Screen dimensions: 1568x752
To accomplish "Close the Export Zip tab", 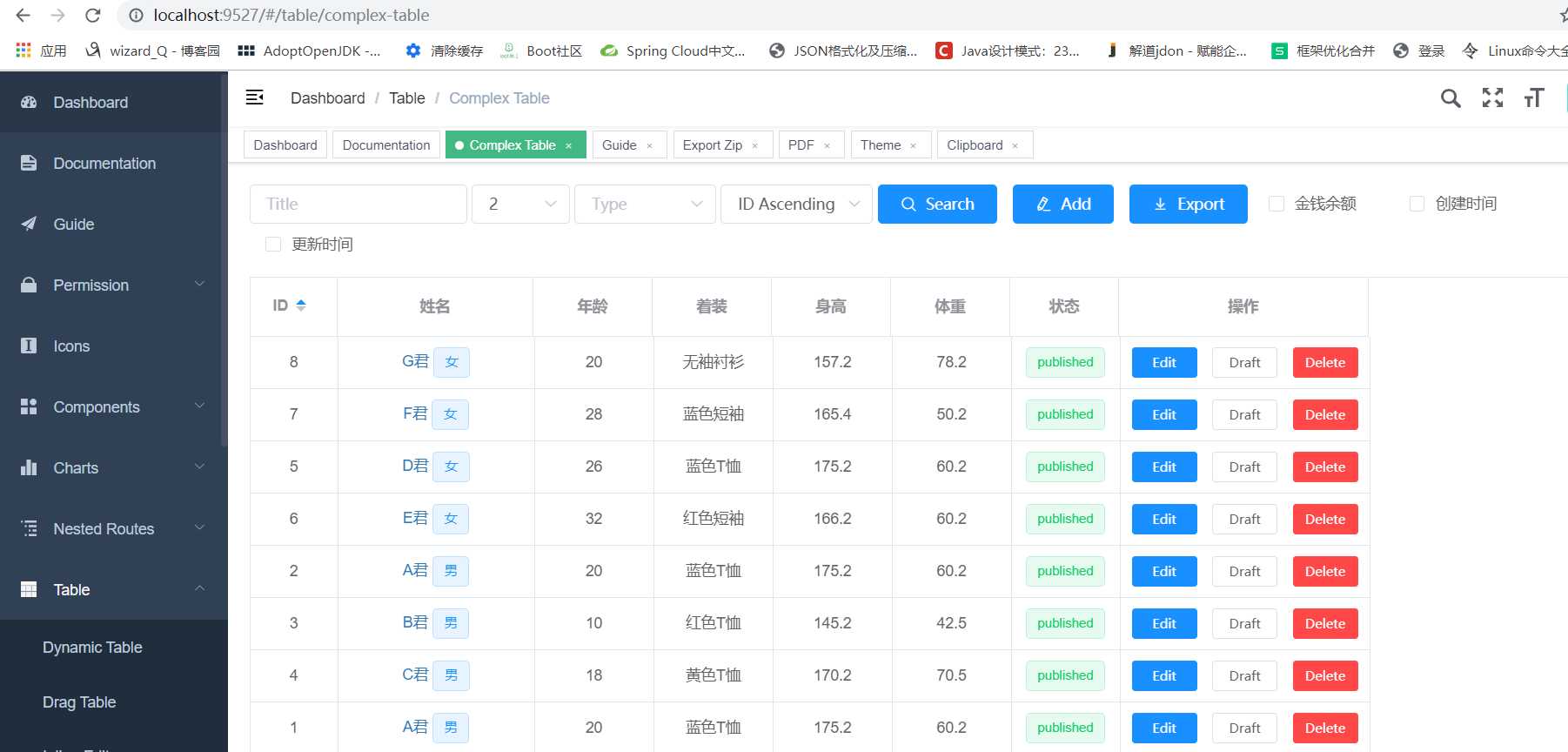I will [x=755, y=145].
